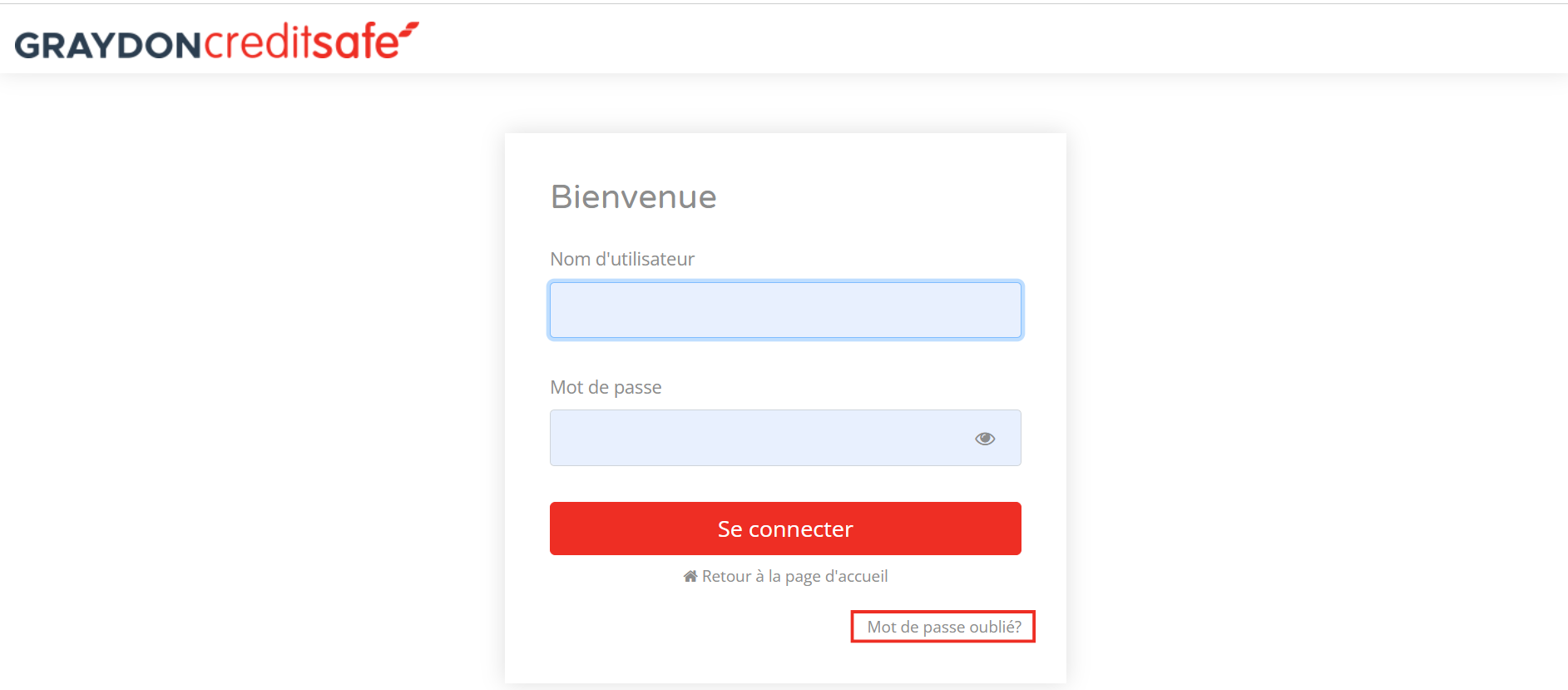Toggle password visibility eye icon
Viewport: 1568px width, 690px height.
(985, 439)
